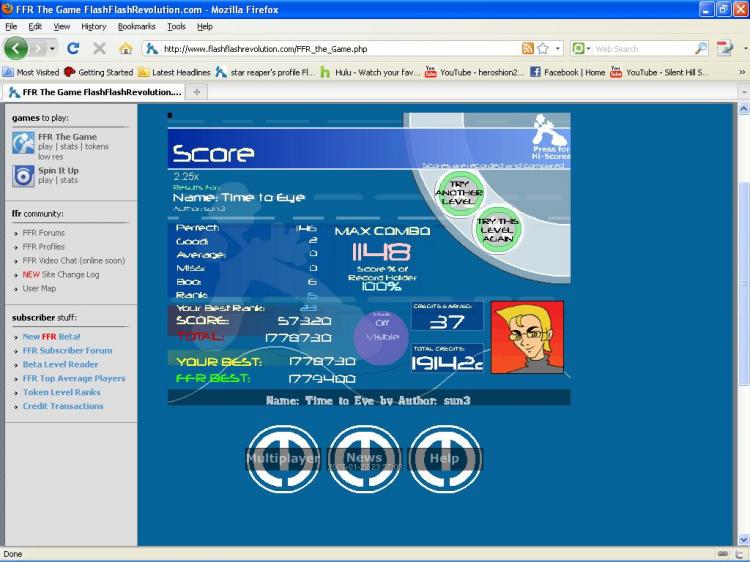The image size is (750, 562).
Task: Click the FFR The Game sidebar icon
Action: coord(23,143)
